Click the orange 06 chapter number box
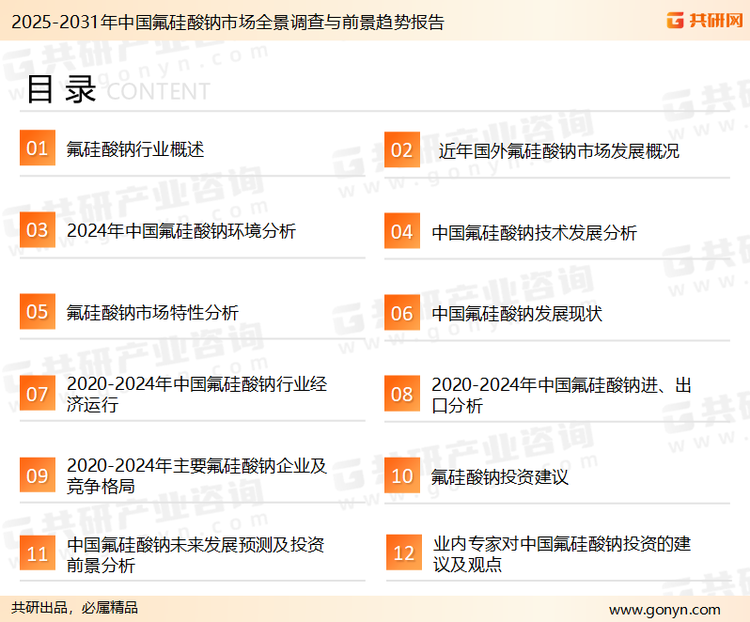The width and height of the screenshot is (750, 622). [402, 313]
